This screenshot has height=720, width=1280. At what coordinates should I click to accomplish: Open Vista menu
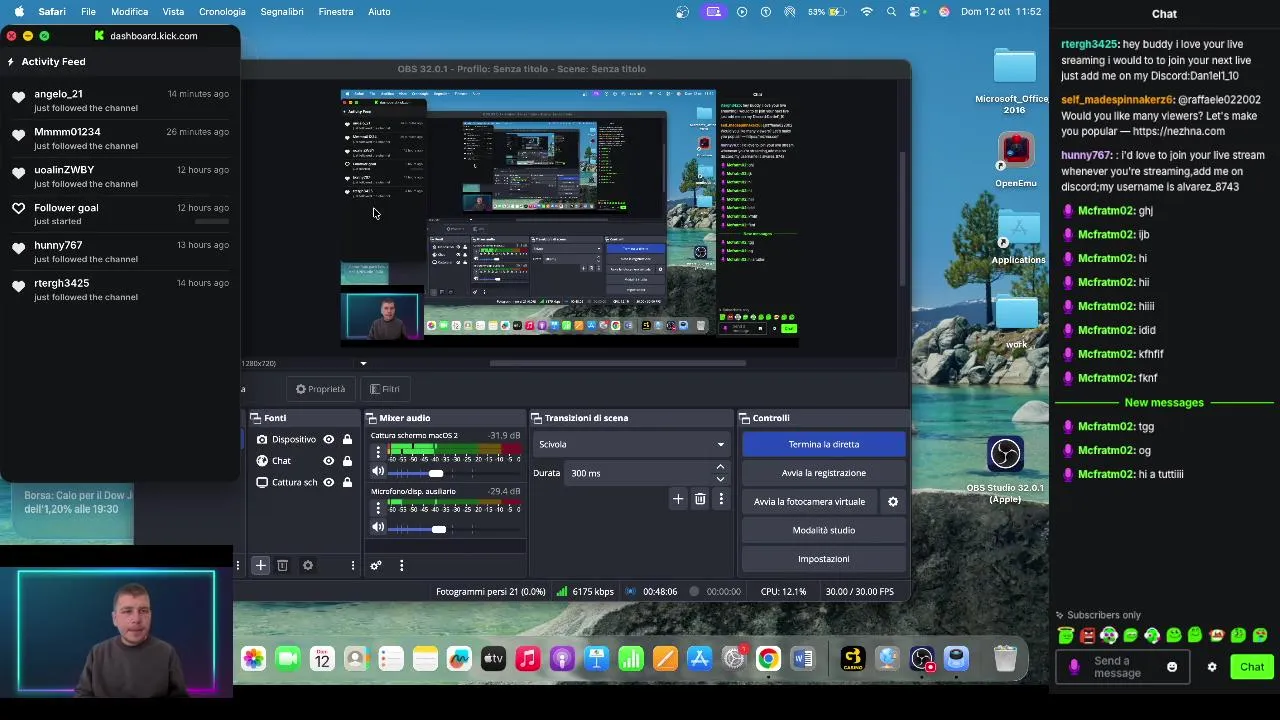point(173,12)
